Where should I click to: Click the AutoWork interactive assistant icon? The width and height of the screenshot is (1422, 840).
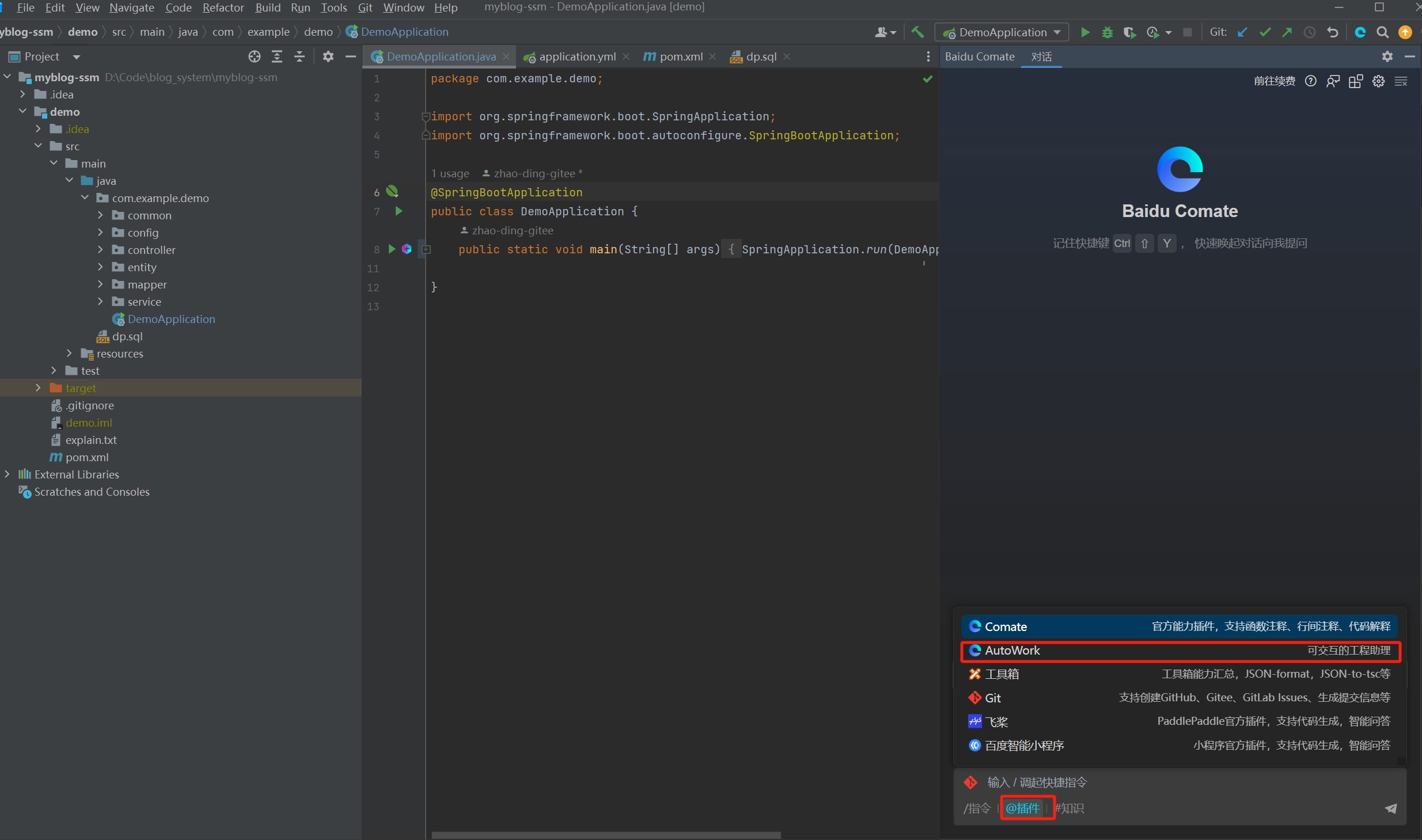pyautogui.click(x=977, y=650)
